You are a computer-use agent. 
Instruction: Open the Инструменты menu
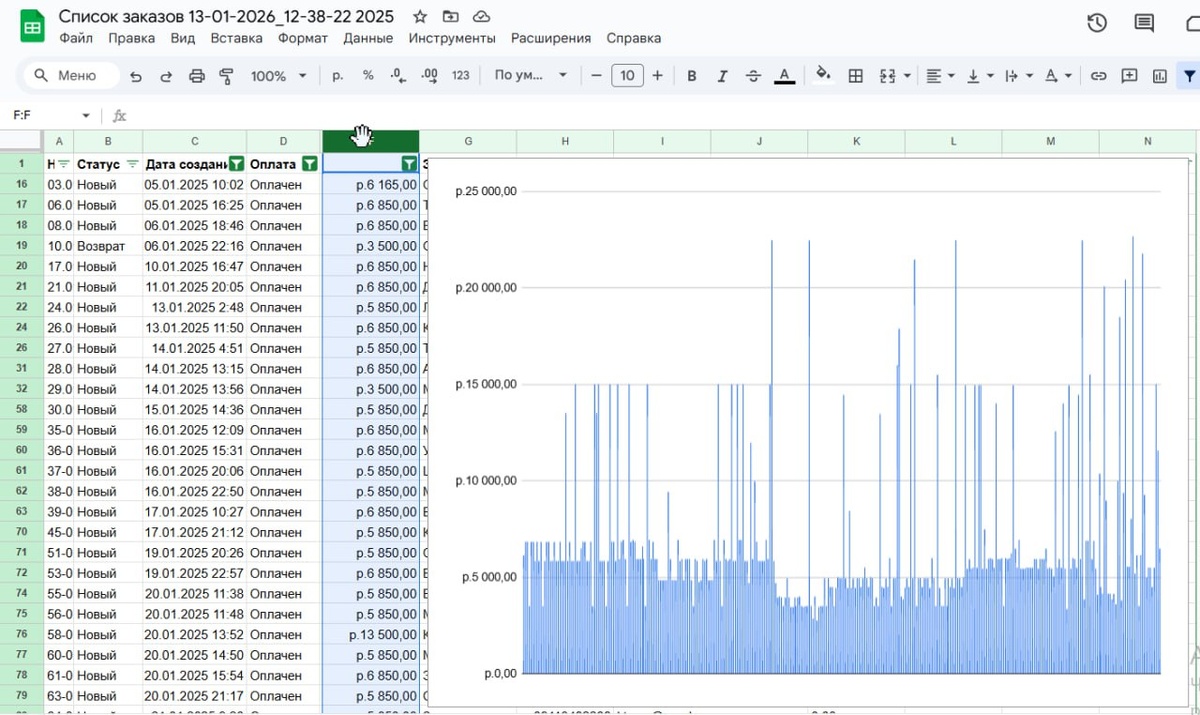[452, 38]
